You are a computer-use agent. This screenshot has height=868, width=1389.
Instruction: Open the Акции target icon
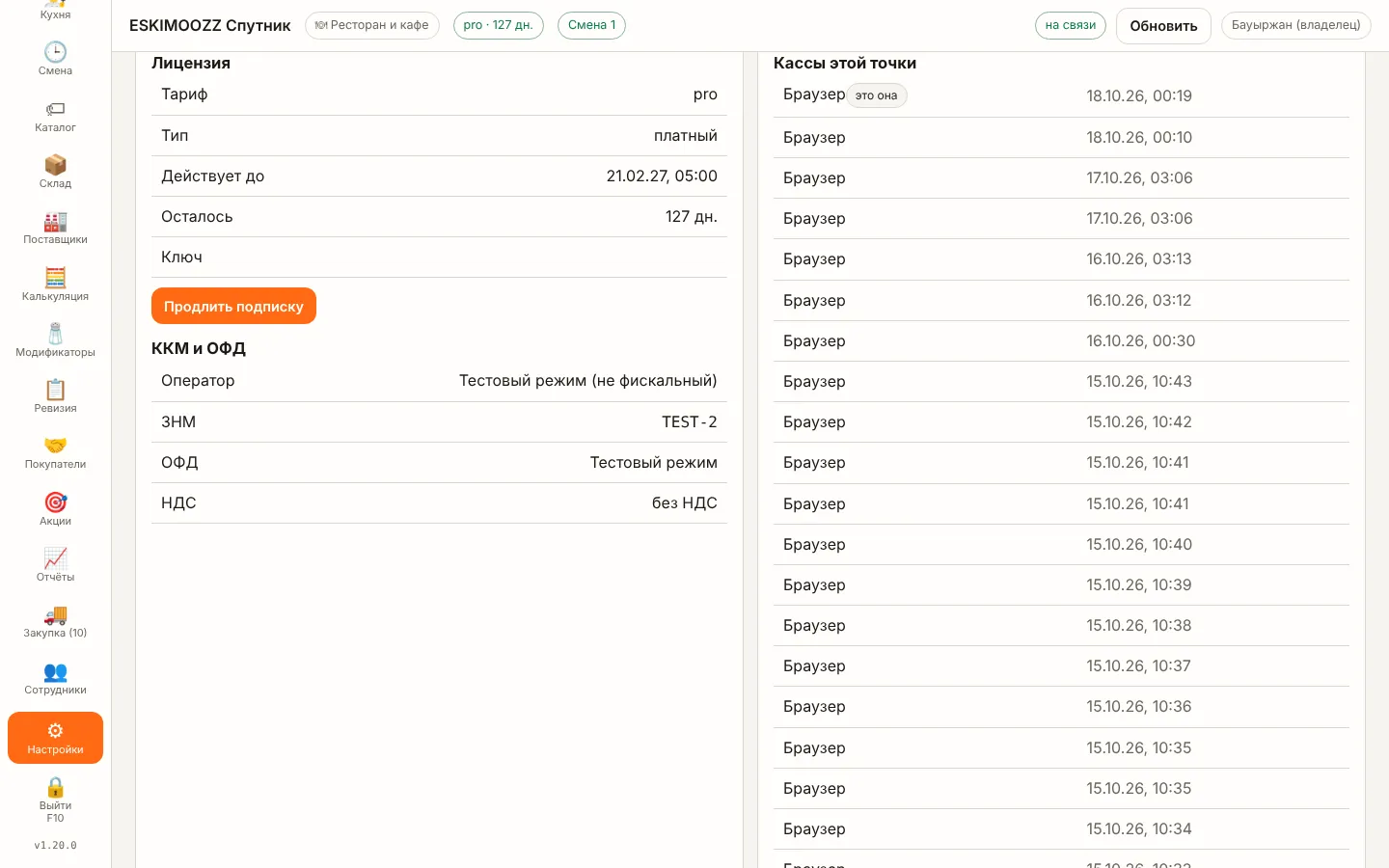click(x=55, y=509)
